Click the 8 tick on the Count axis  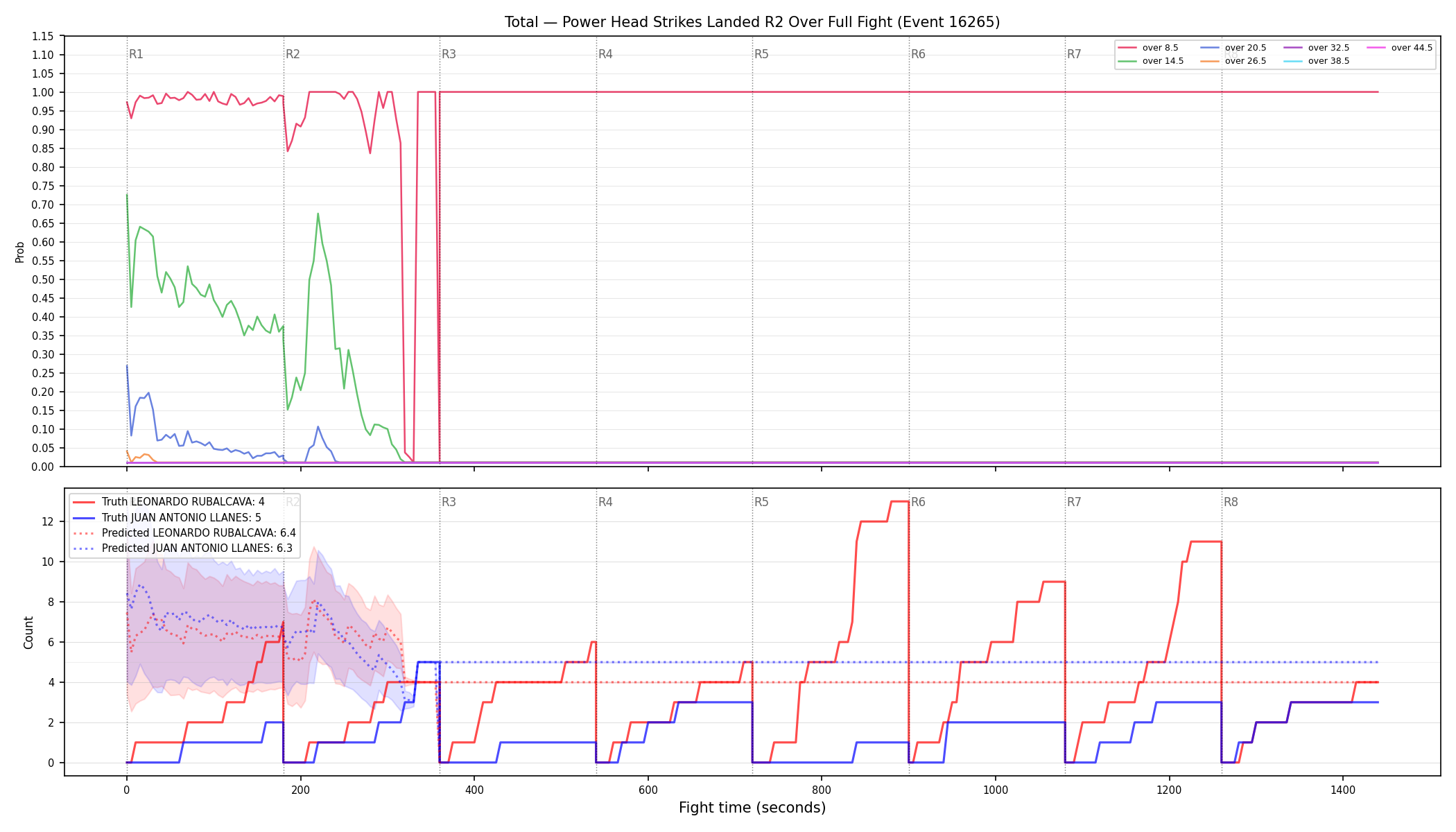(51, 603)
